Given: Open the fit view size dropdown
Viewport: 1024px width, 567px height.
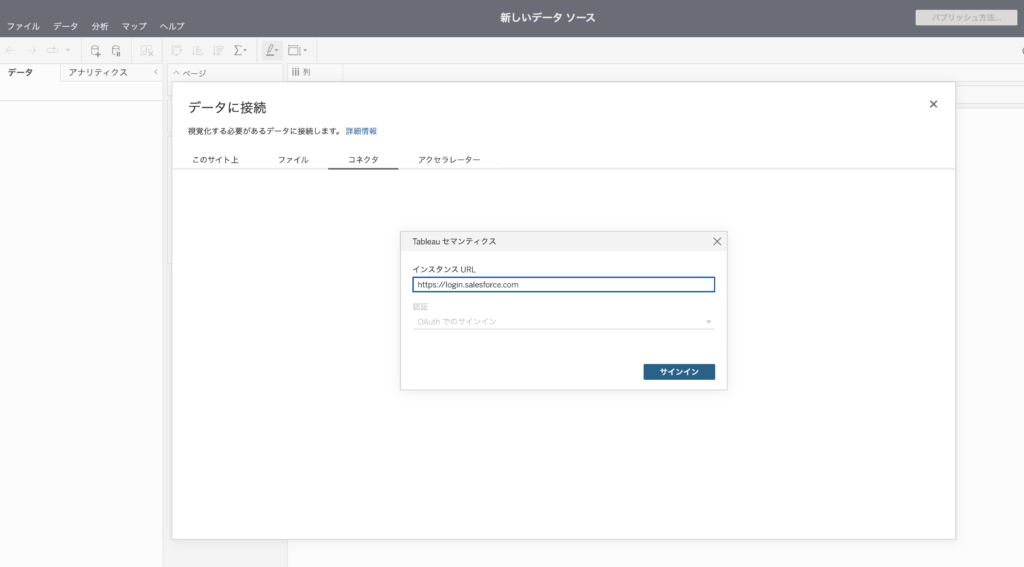Looking at the screenshot, I should (x=297, y=50).
